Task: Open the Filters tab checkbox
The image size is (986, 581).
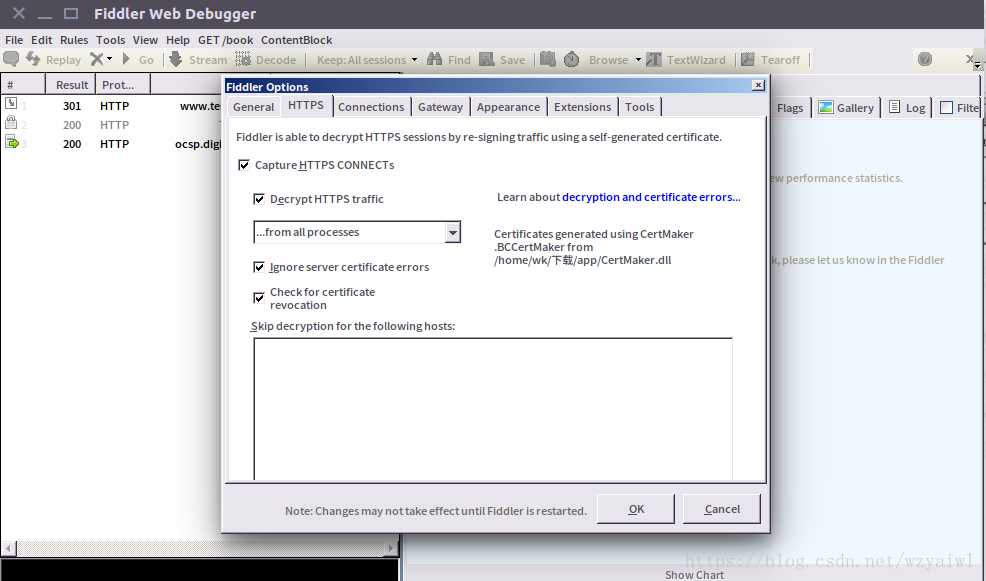Action: click(946, 108)
